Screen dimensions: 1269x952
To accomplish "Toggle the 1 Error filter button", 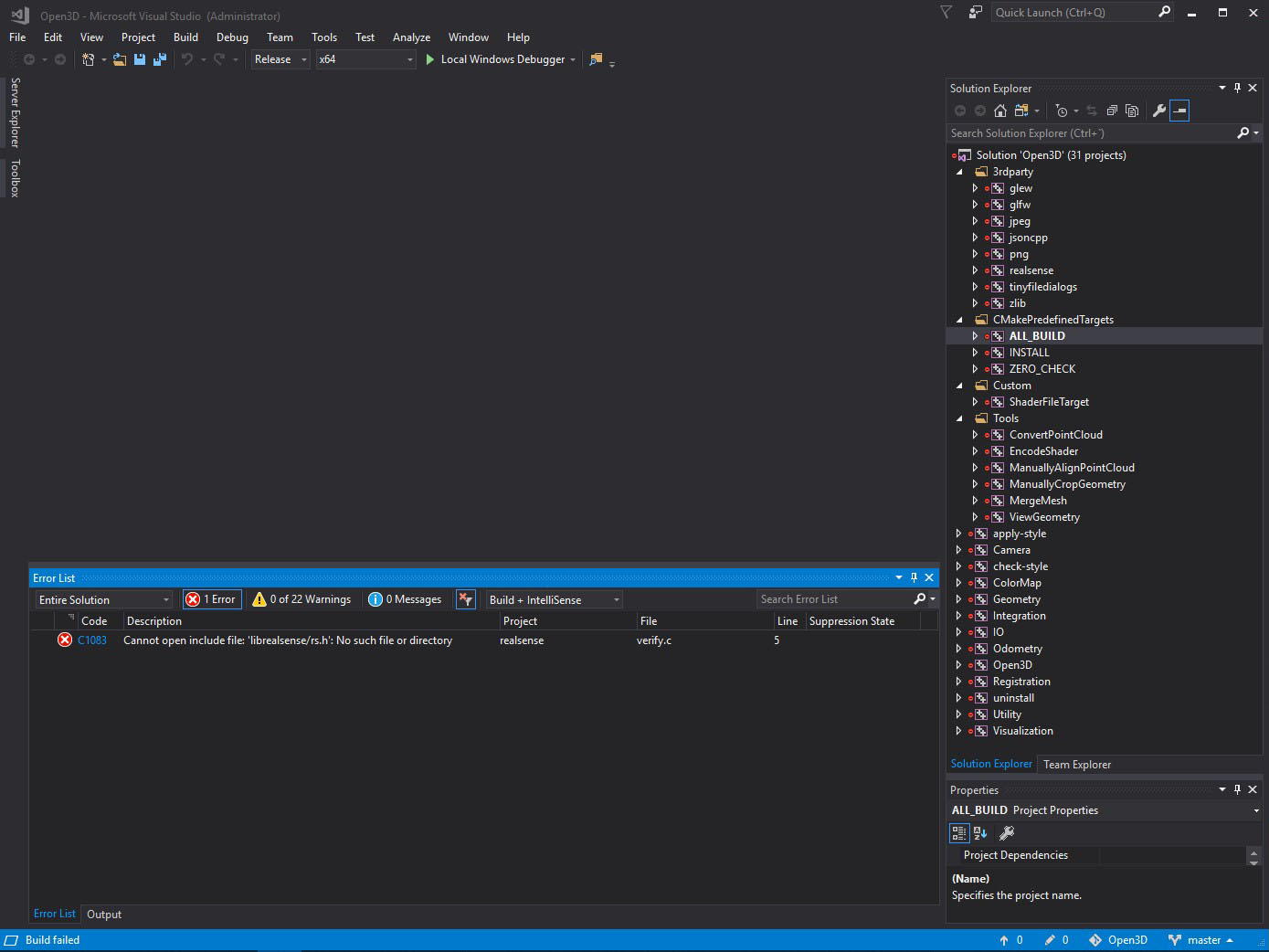I will click(x=212, y=599).
